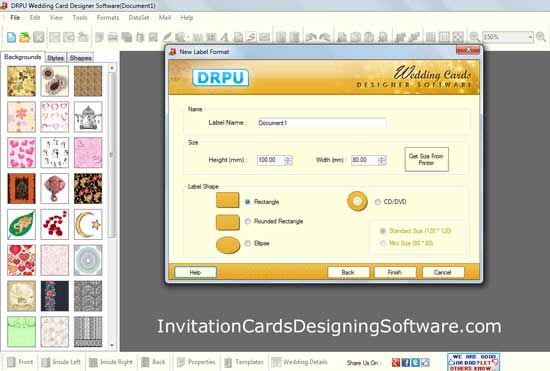Click the signature tool icon in toolbar
Screen dimensions: 550x371
point(251,37)
